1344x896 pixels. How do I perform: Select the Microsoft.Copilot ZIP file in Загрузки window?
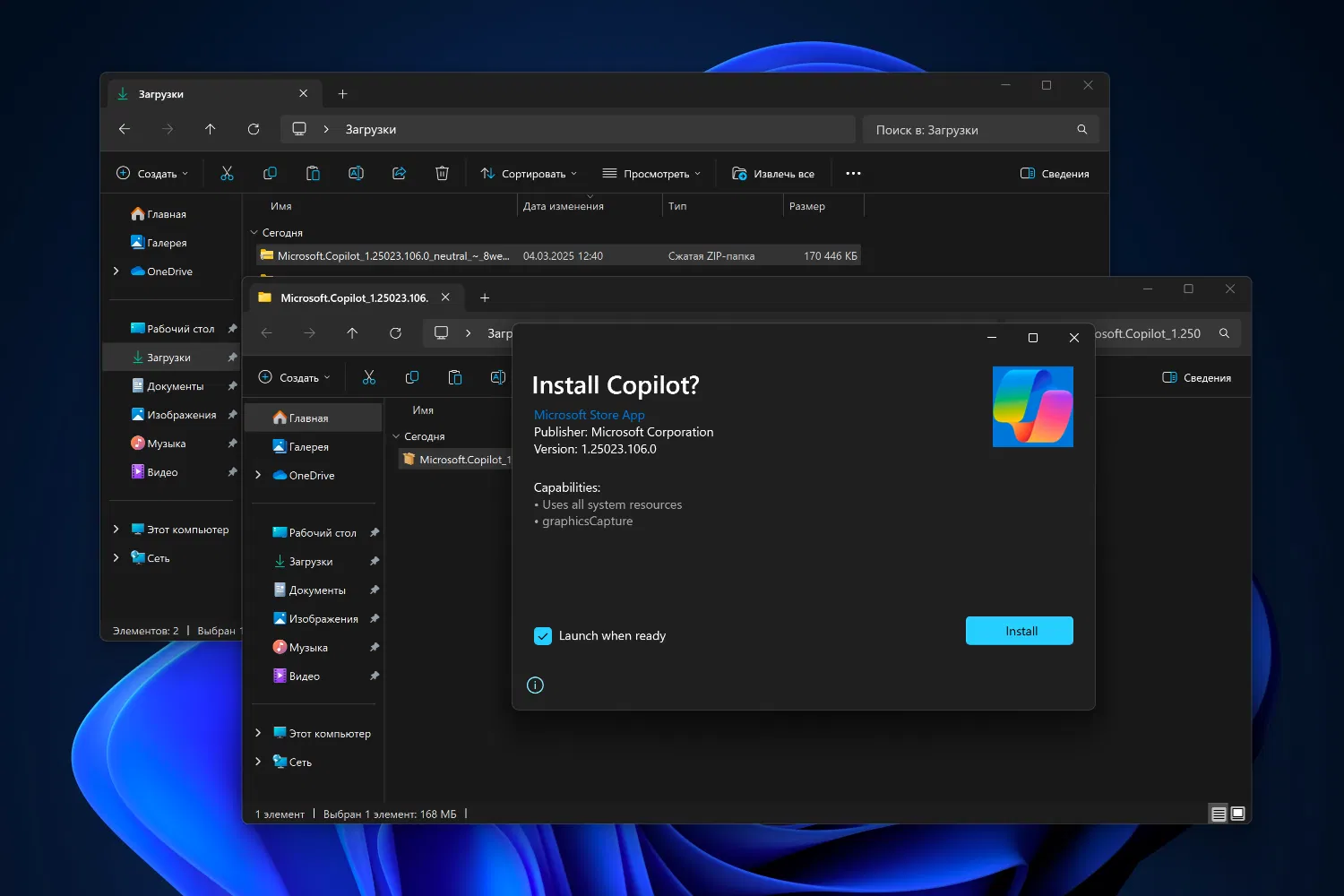[x=559, y=256]
